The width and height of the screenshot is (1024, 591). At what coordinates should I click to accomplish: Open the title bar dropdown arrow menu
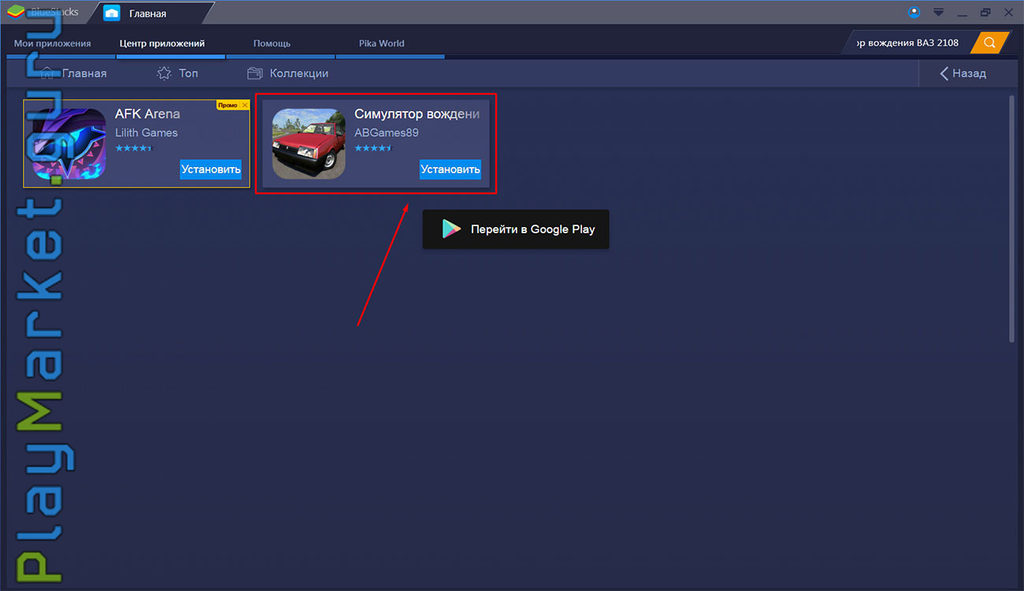[938, 12]
